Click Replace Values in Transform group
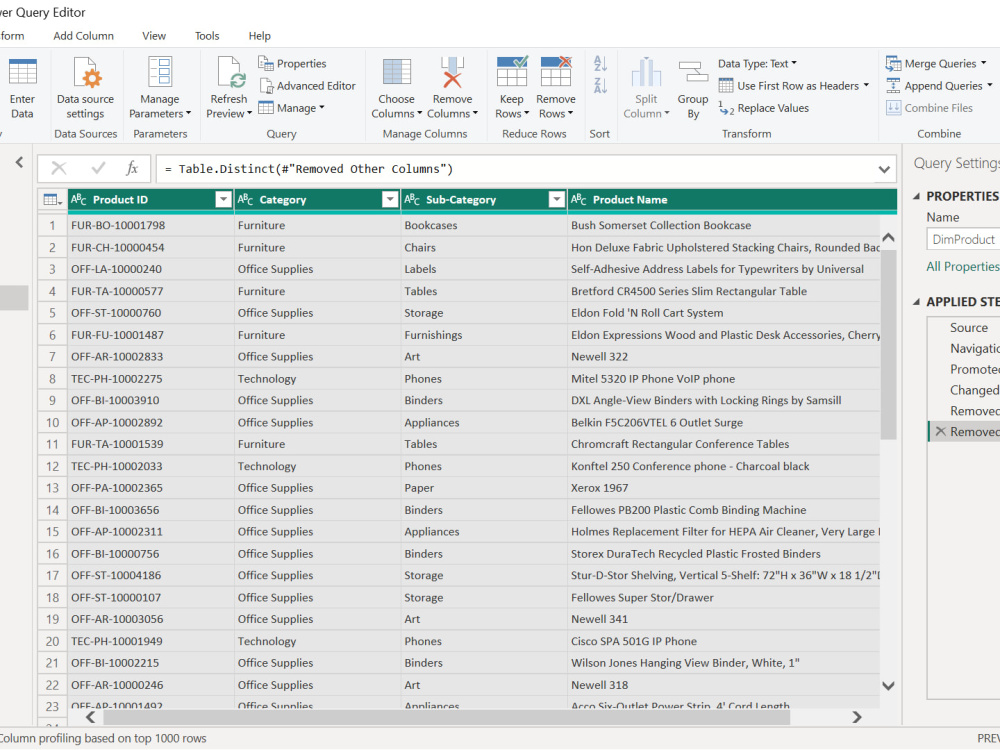1000x750 pixels. pos(764,108)
